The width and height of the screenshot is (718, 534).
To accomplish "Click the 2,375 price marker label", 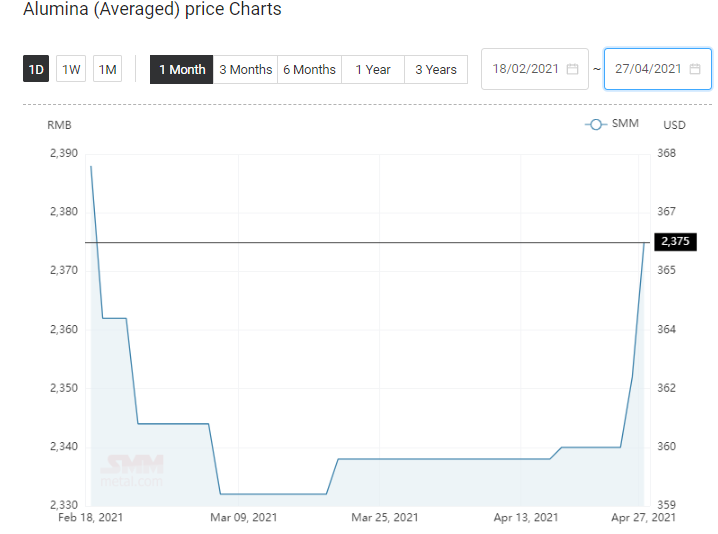I will point(675,241).
